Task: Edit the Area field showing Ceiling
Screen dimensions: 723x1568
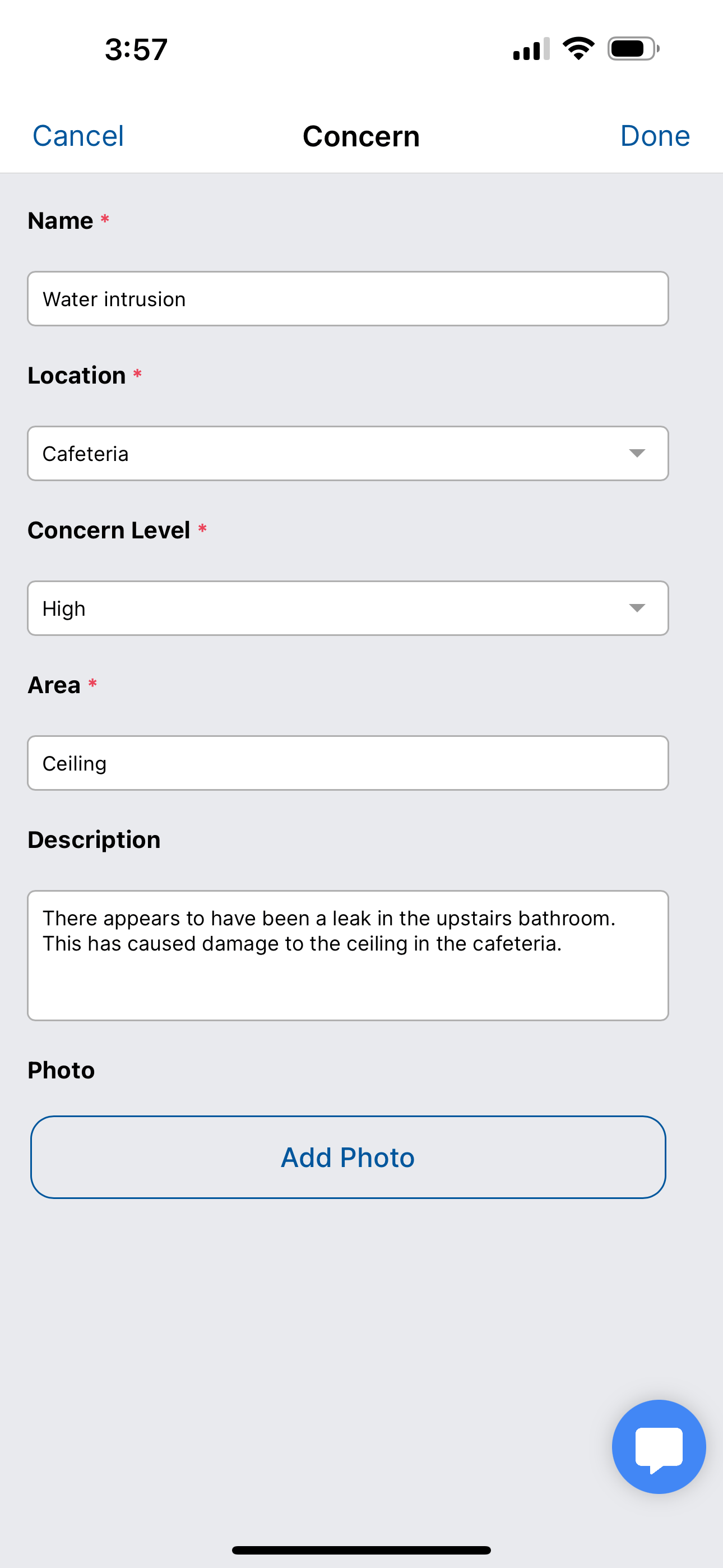Action: (x=347, y=763)
